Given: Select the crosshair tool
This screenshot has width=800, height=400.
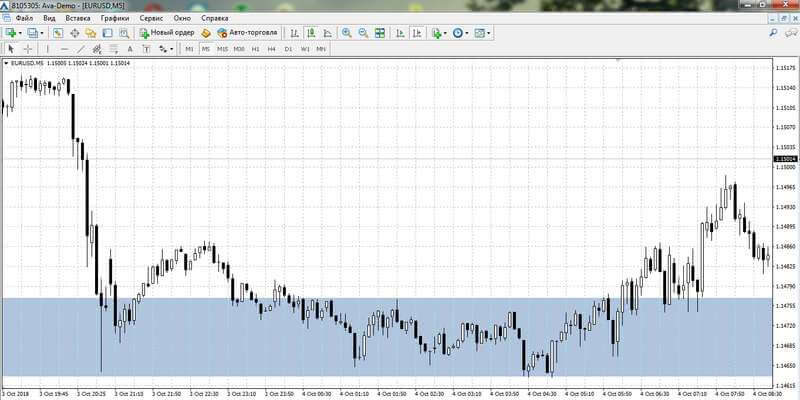Looking at the screenshot, I should (x=28, y=49).
